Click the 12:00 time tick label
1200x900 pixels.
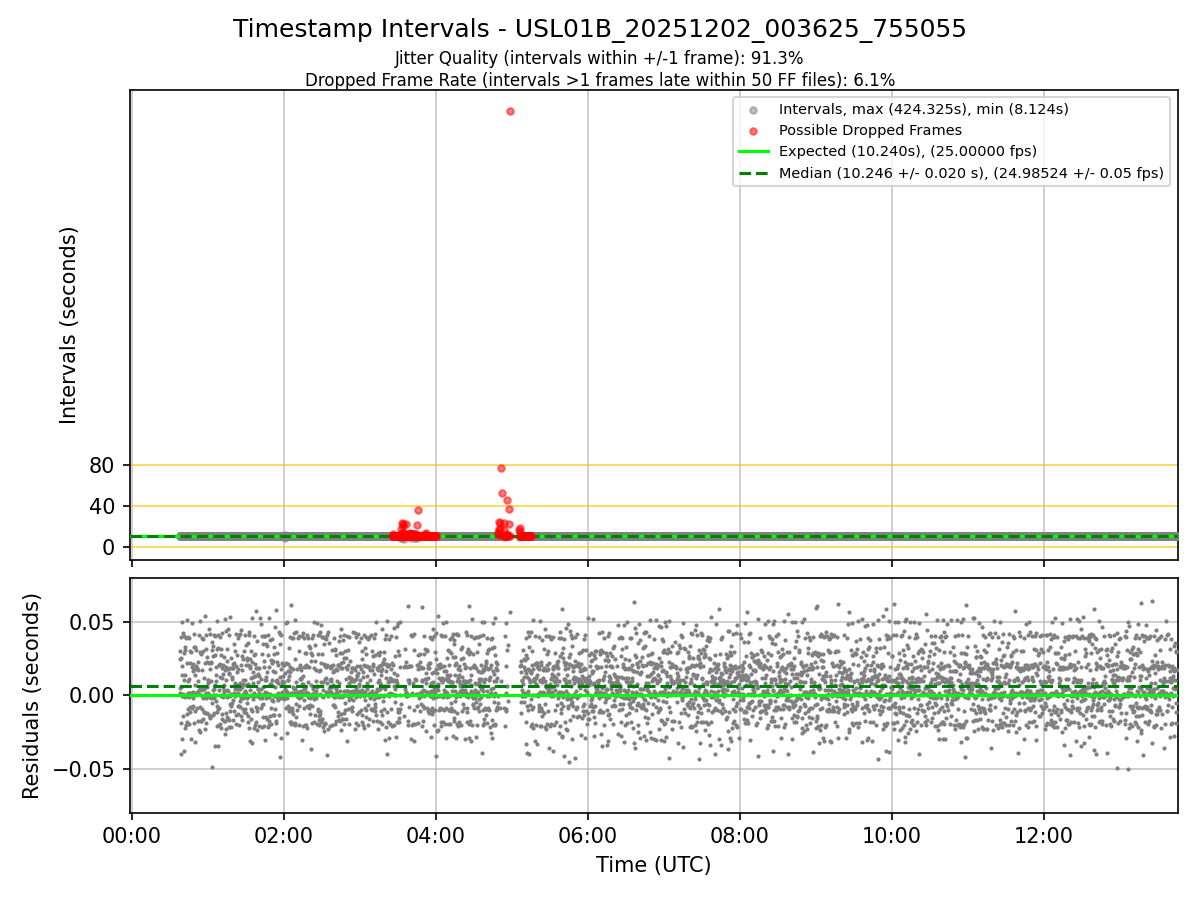(1044, 835)
